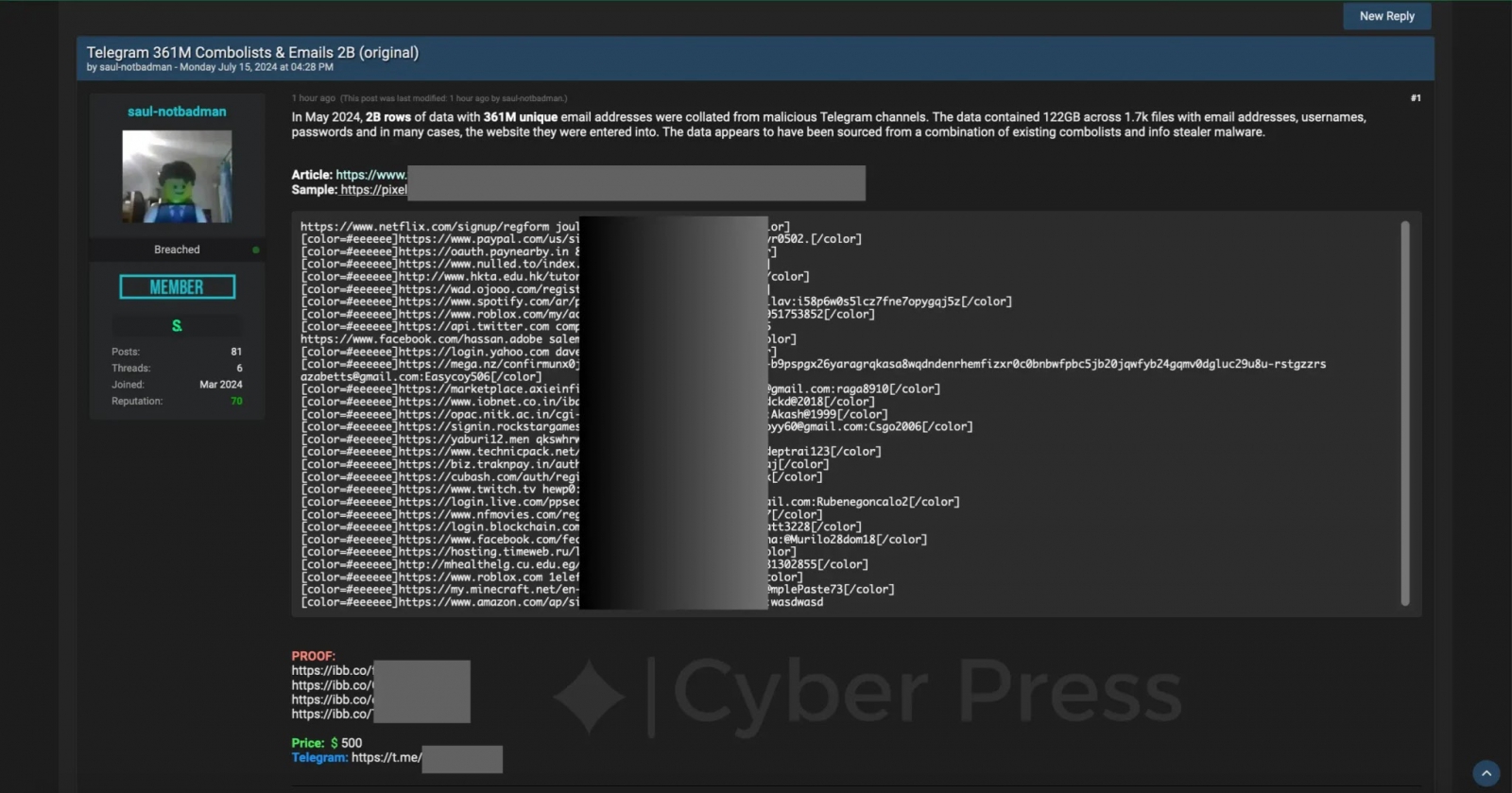Viewport: 1512px width, 793px height.
Task: Click the code block vertical scrollbar
Action: click(x=1405, y=413)
